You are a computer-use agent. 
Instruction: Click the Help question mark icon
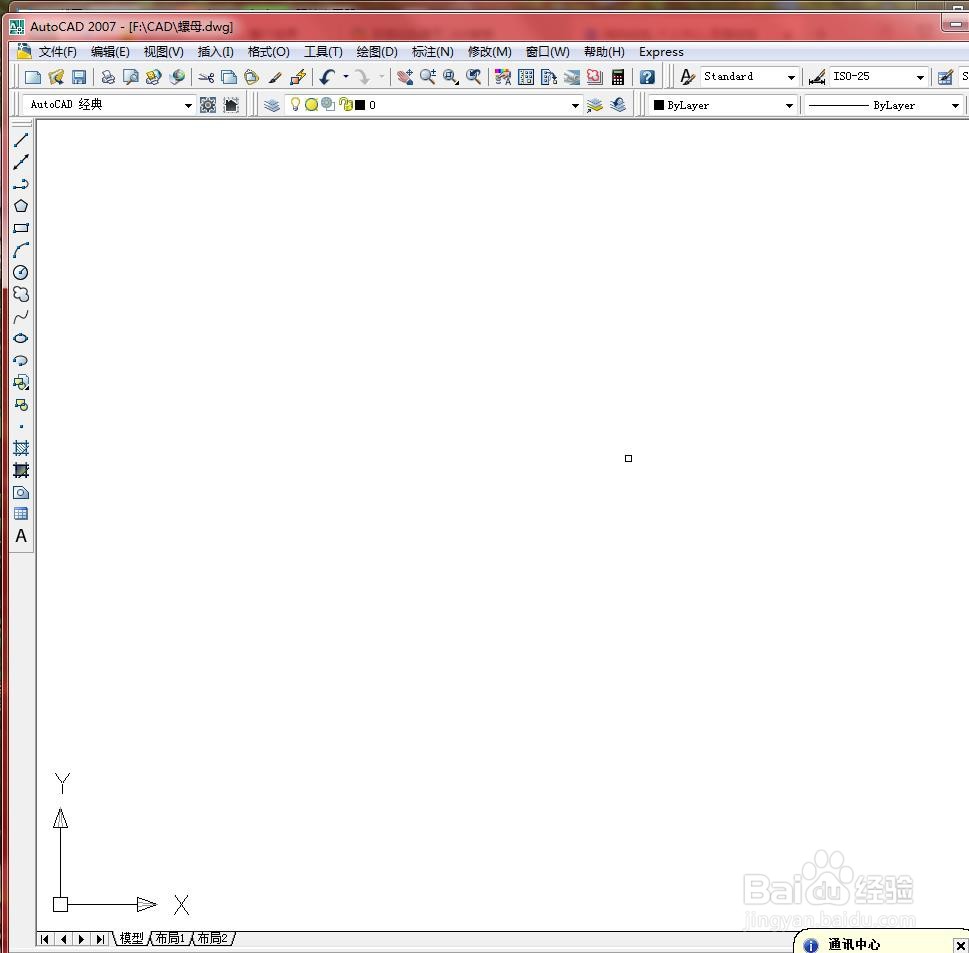(x=647, y=77)
